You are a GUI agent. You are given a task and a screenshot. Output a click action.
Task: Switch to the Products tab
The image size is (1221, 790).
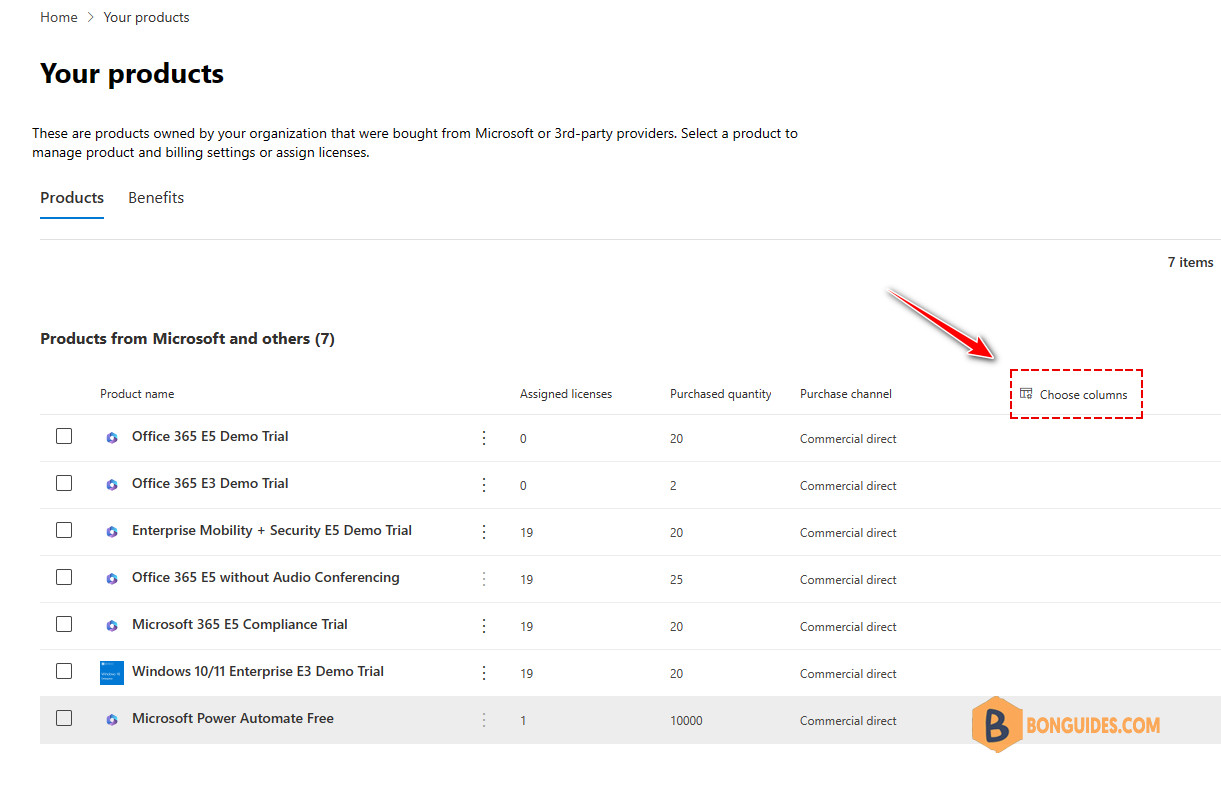point(72,198)
